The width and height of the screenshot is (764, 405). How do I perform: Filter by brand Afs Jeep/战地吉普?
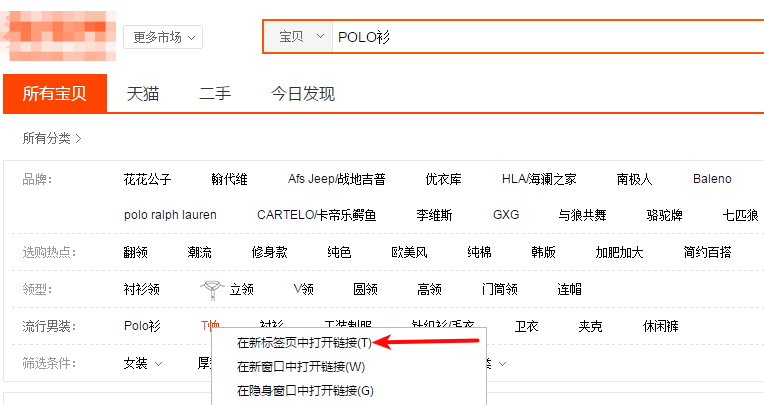click(x=336, y=179)
